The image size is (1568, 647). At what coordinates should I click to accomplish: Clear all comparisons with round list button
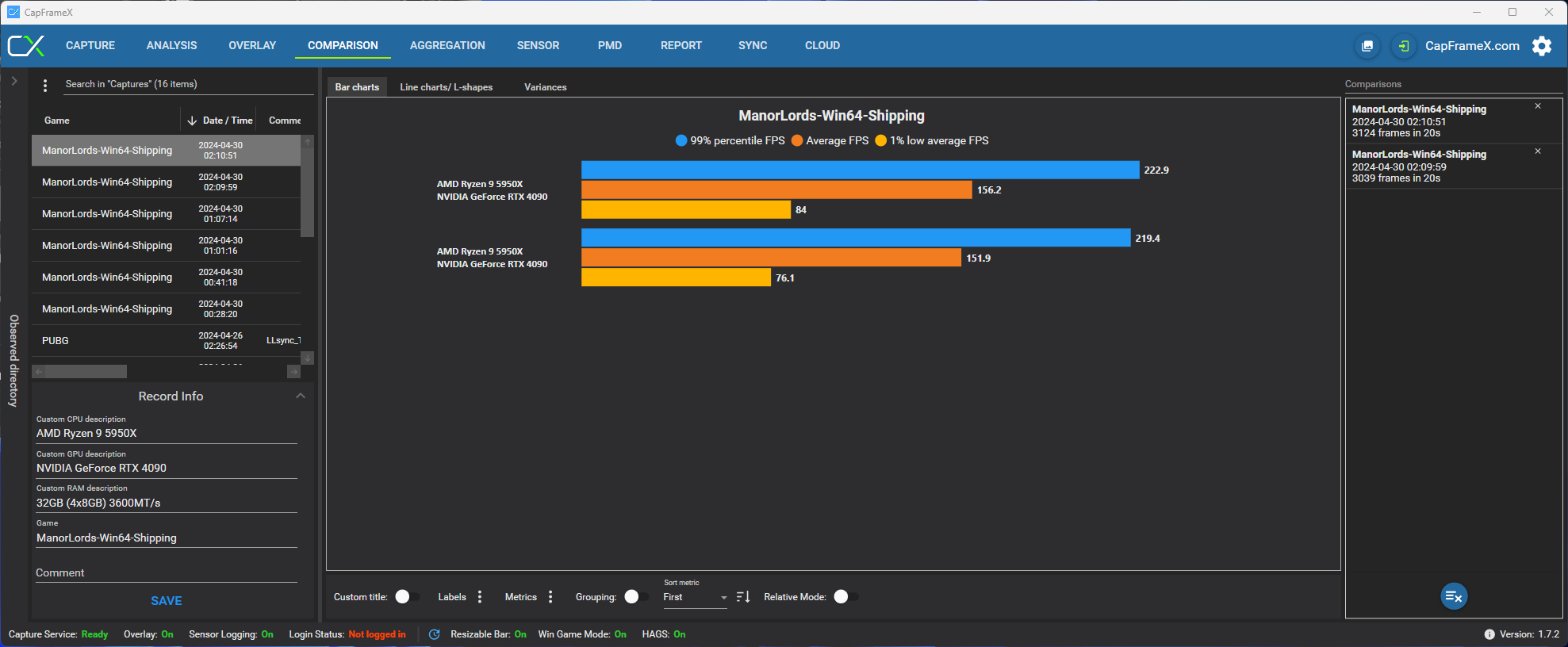coord(1454,596)
